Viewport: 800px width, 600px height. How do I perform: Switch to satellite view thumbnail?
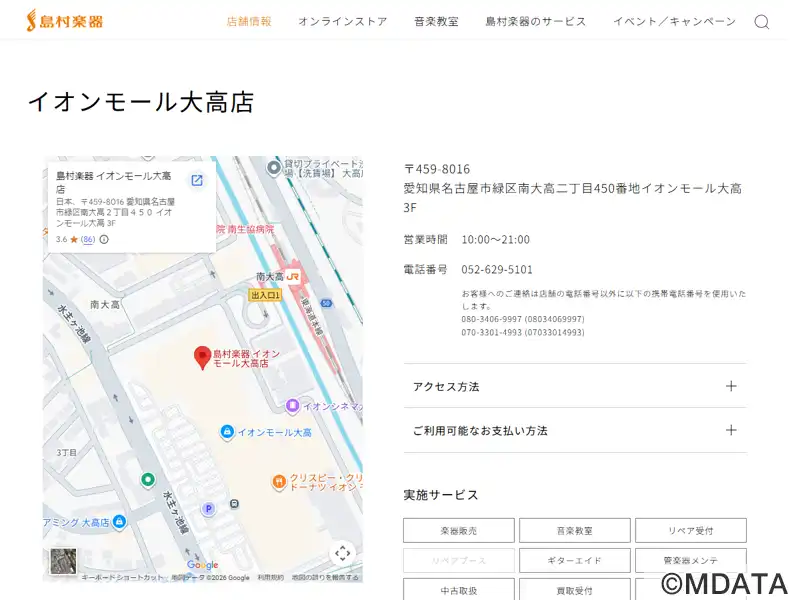pos(63,561)
